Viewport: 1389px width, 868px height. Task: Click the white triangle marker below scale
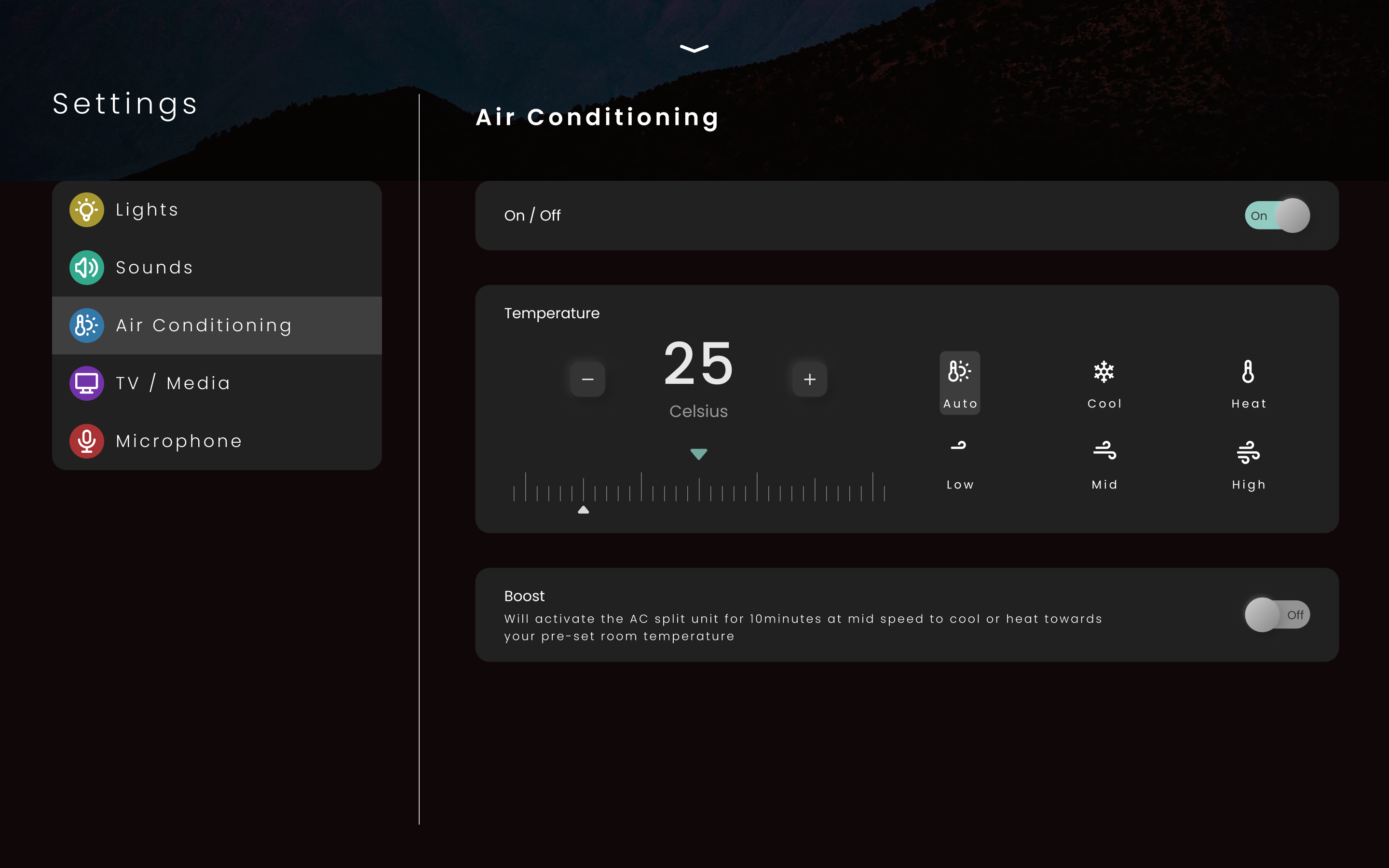pyautogui.click(x=583, y=510)
